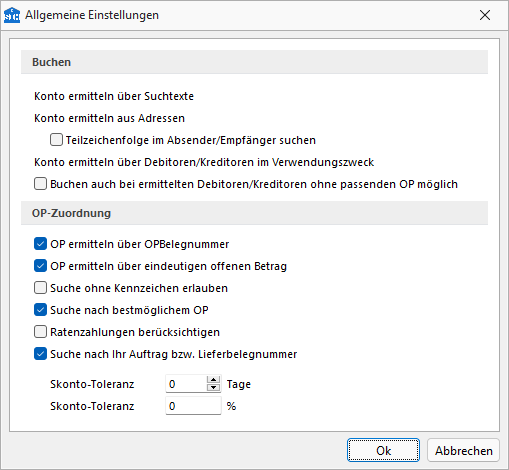Click Konto ermitteln aus Adressen label
Image resolution: width=509 pixels, height=470 pixels.
109,118
